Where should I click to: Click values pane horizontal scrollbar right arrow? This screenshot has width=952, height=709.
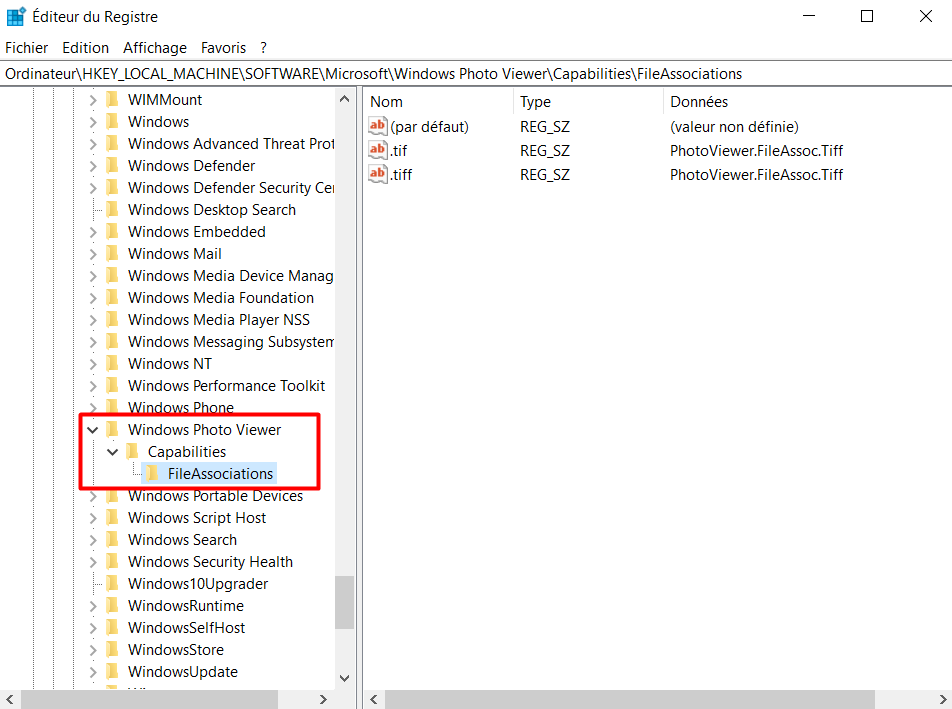[x=943, y=699]
